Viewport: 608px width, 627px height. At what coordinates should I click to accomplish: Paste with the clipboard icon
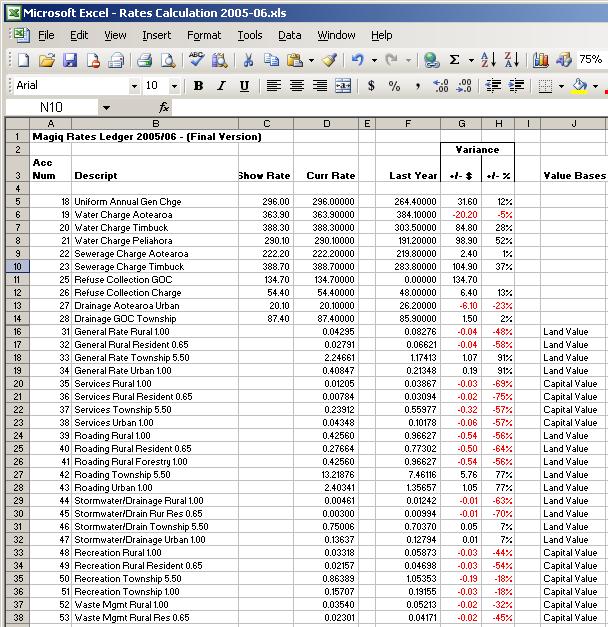(x=295, y=61)
